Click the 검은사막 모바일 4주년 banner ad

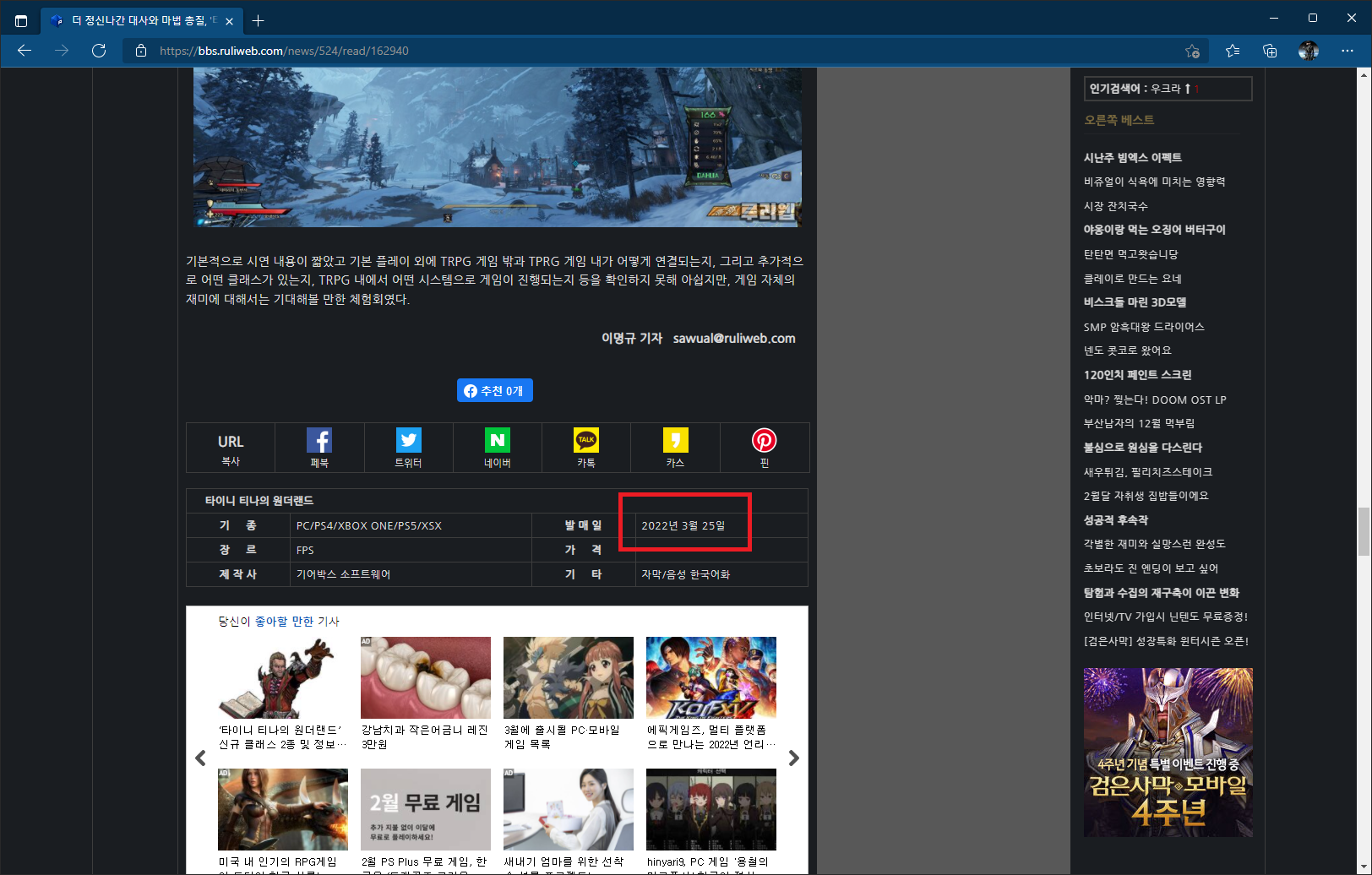(1168, 753)
